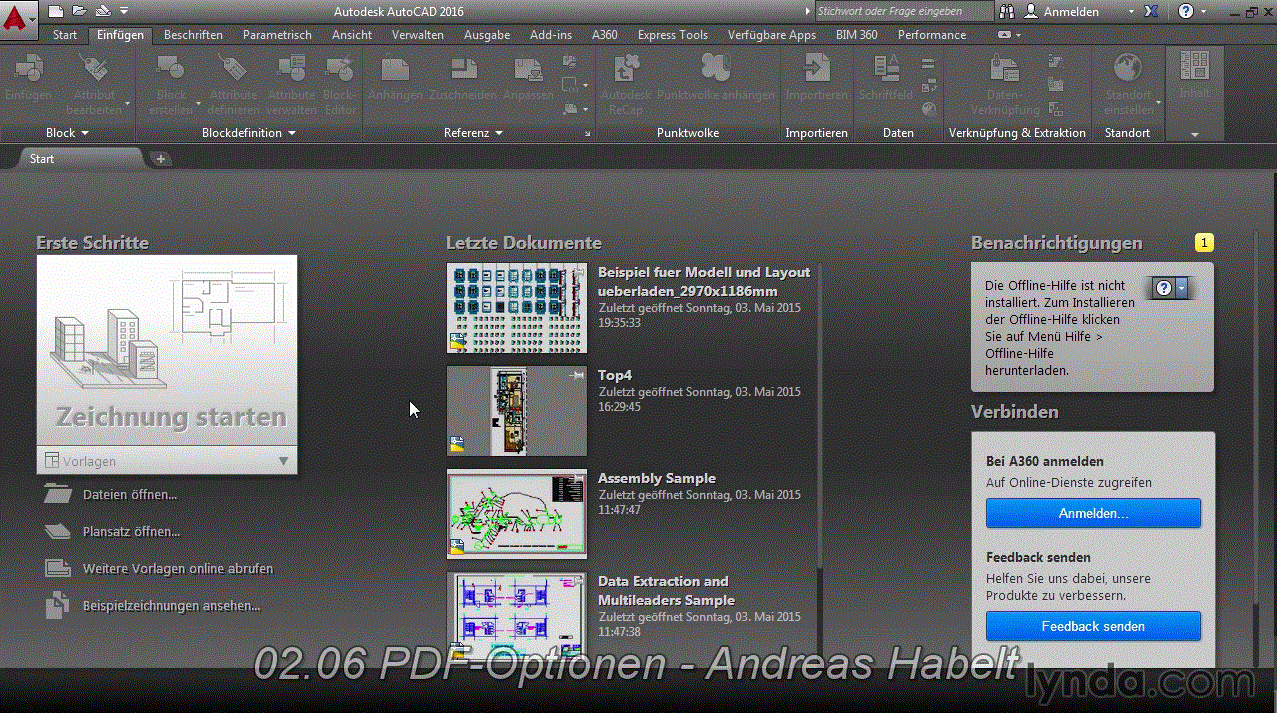Open the Assembly Sample thumbnail

(x=516, y=513)
